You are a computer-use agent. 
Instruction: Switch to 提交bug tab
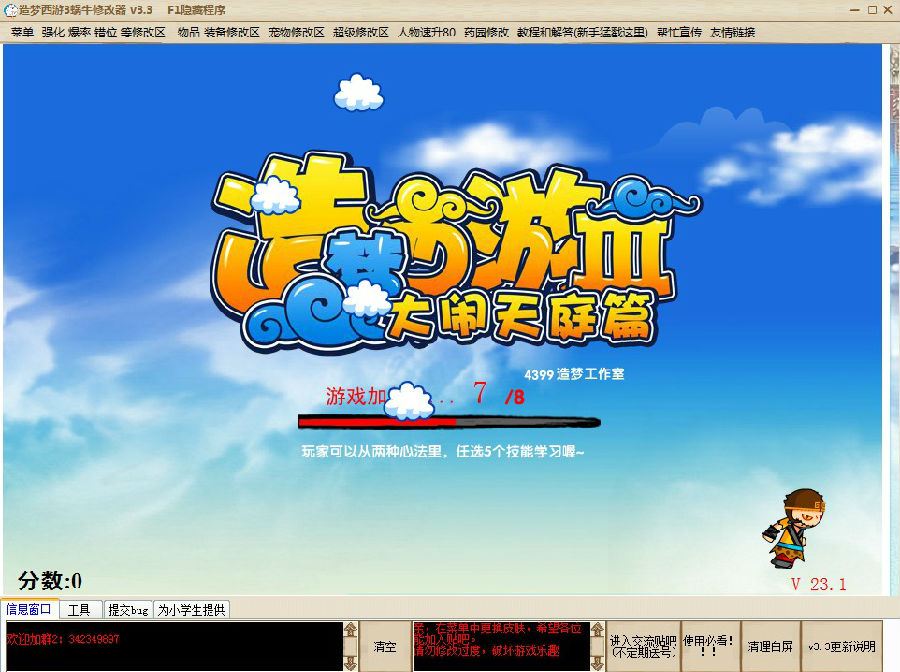[129, 609]
